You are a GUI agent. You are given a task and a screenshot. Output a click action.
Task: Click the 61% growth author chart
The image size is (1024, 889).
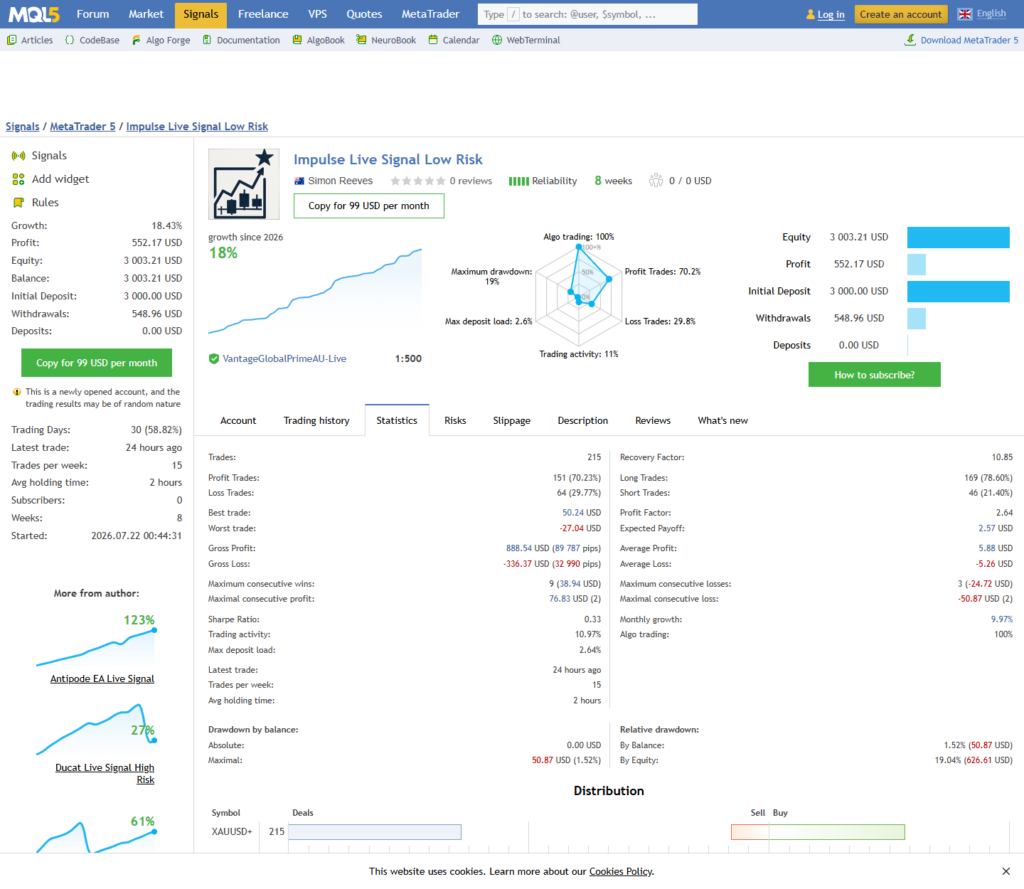(97, 835)
